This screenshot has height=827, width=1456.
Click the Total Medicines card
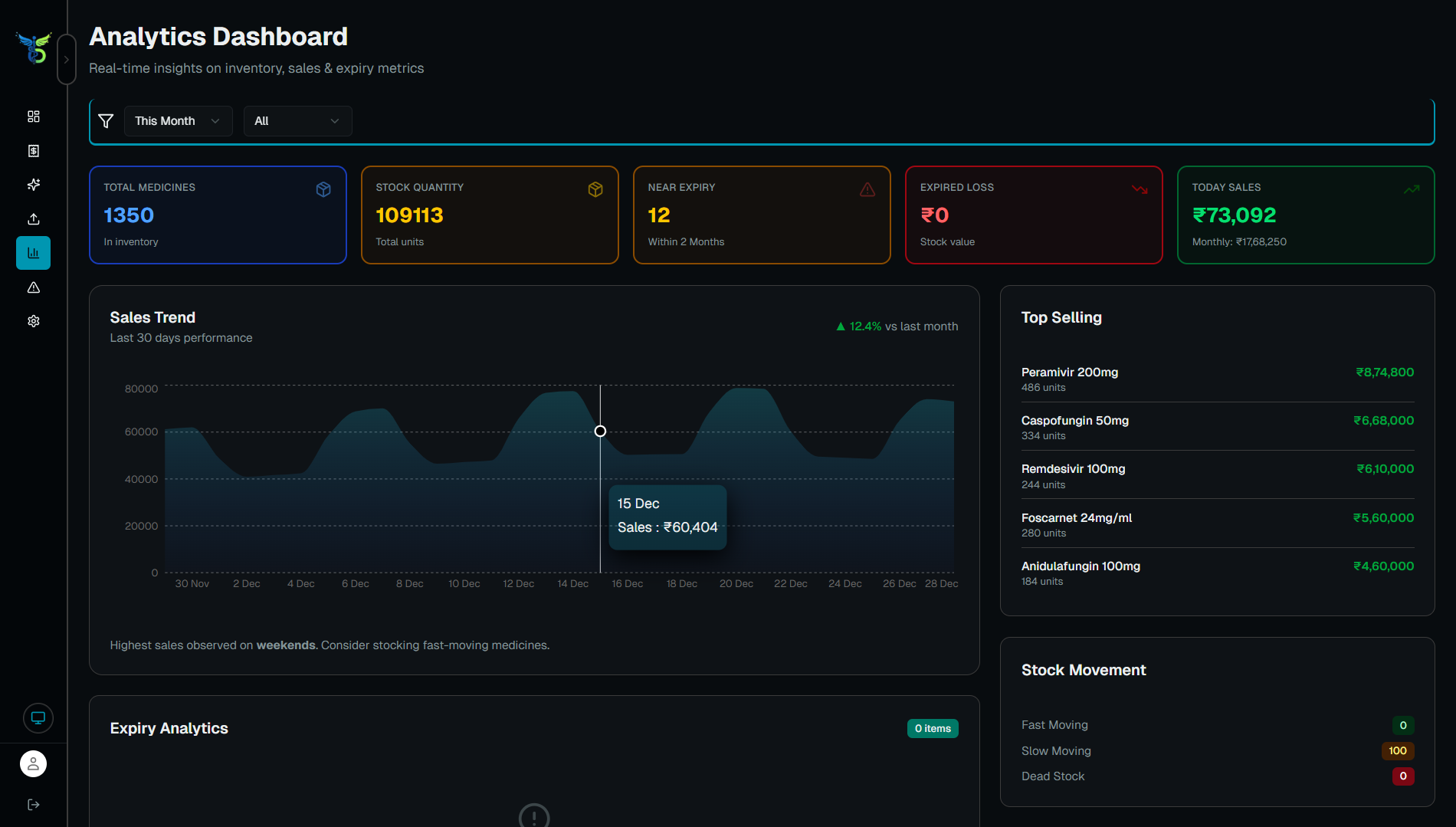click(218, 215)
